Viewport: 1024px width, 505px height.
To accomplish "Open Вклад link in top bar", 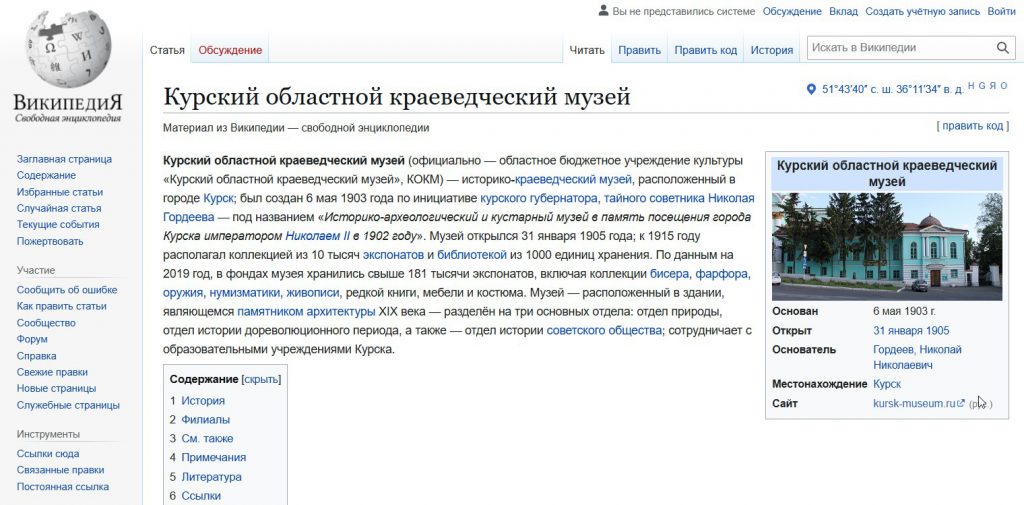I will click(843, 11).
